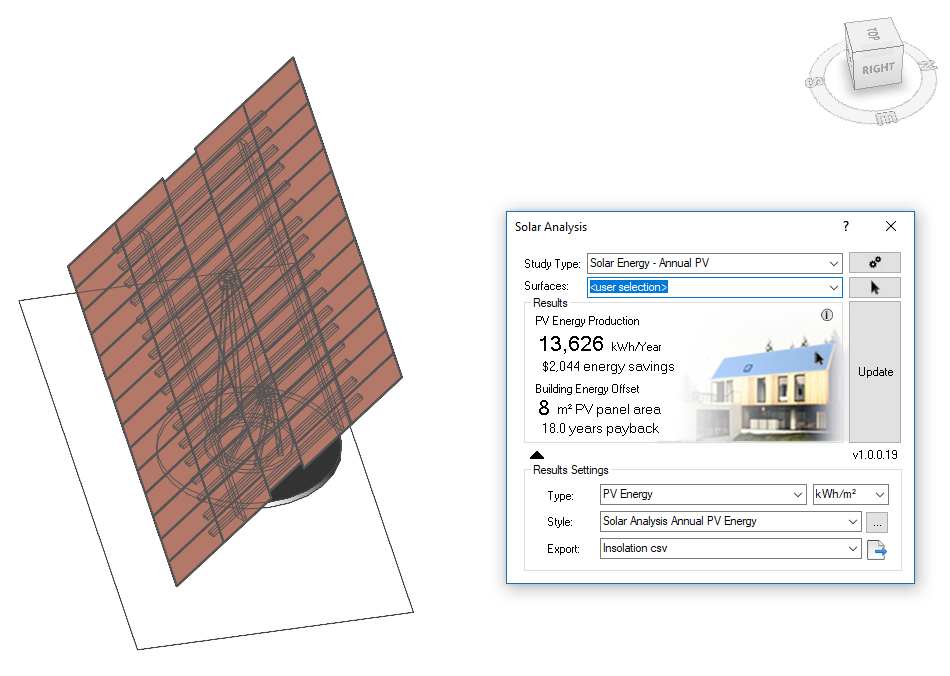Open the Export Insolation csv dropdown
This screenshot has width=950, height=676.
pos(730,549)
